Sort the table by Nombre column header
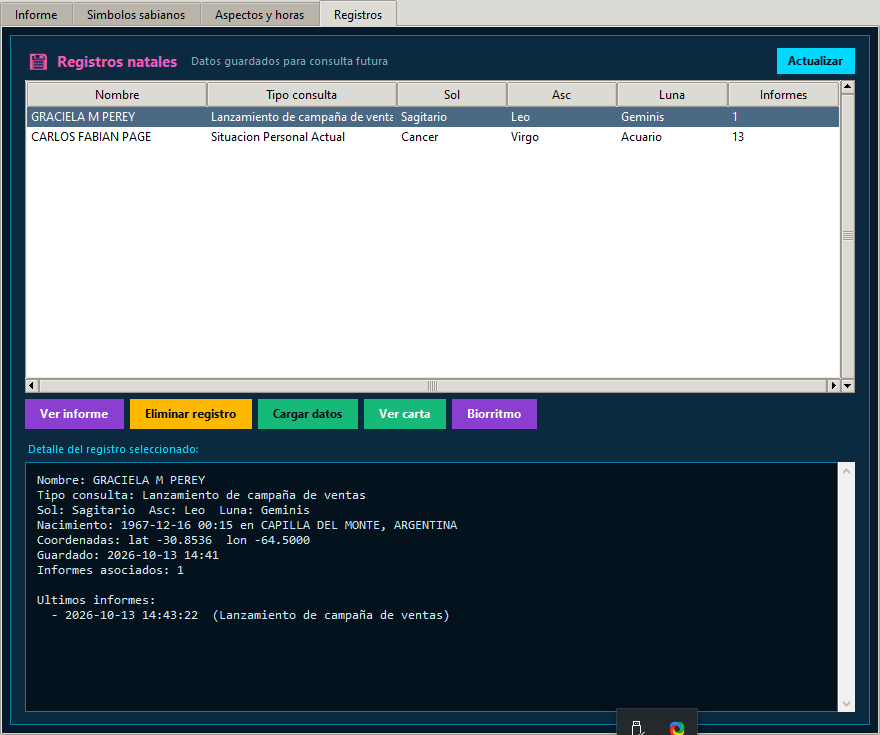The width and height of the screenshot is (880, 735). pos(117,95)
